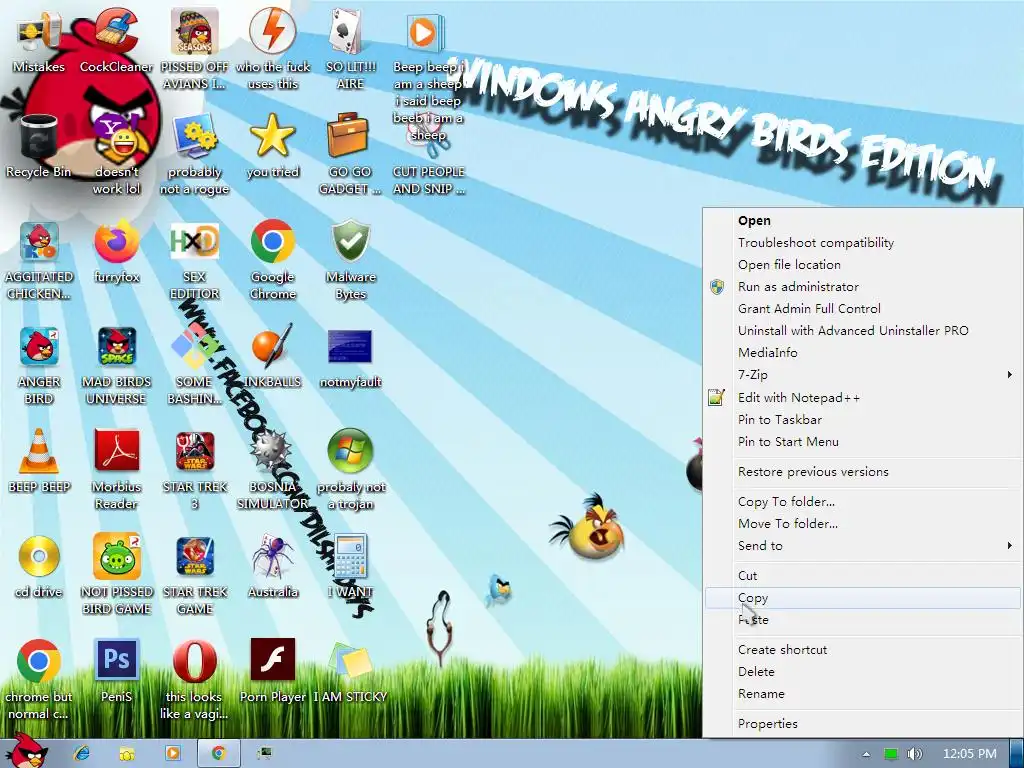Choose Uninstall with Advanced Uninstaller PRO
This screenshot has height=768, width=1024.
pos(861,331)
